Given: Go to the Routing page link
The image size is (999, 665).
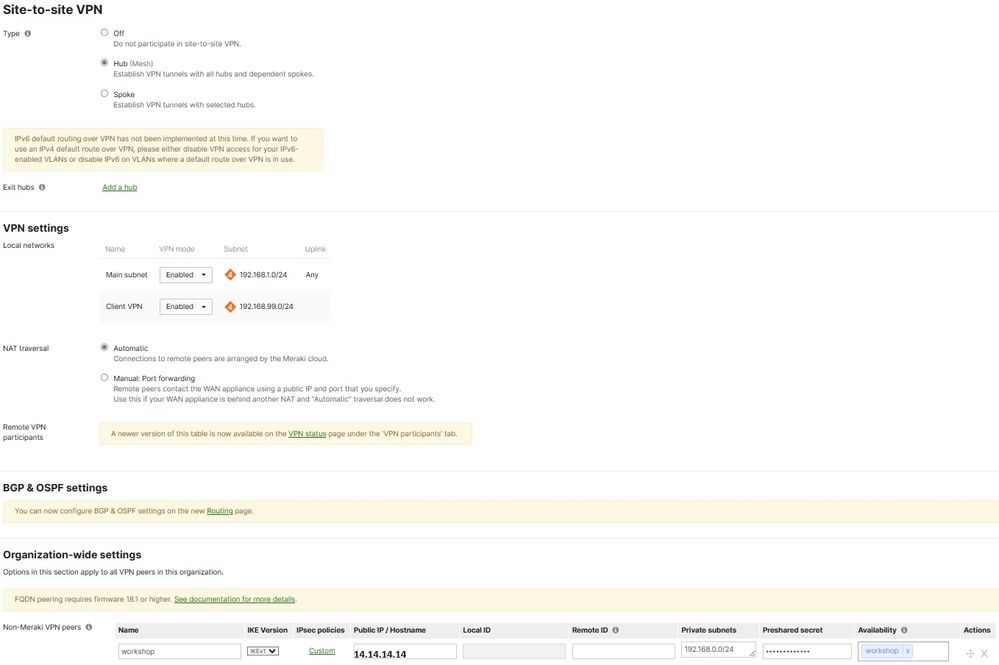Looking at the screenshot, I should point(219,511).
